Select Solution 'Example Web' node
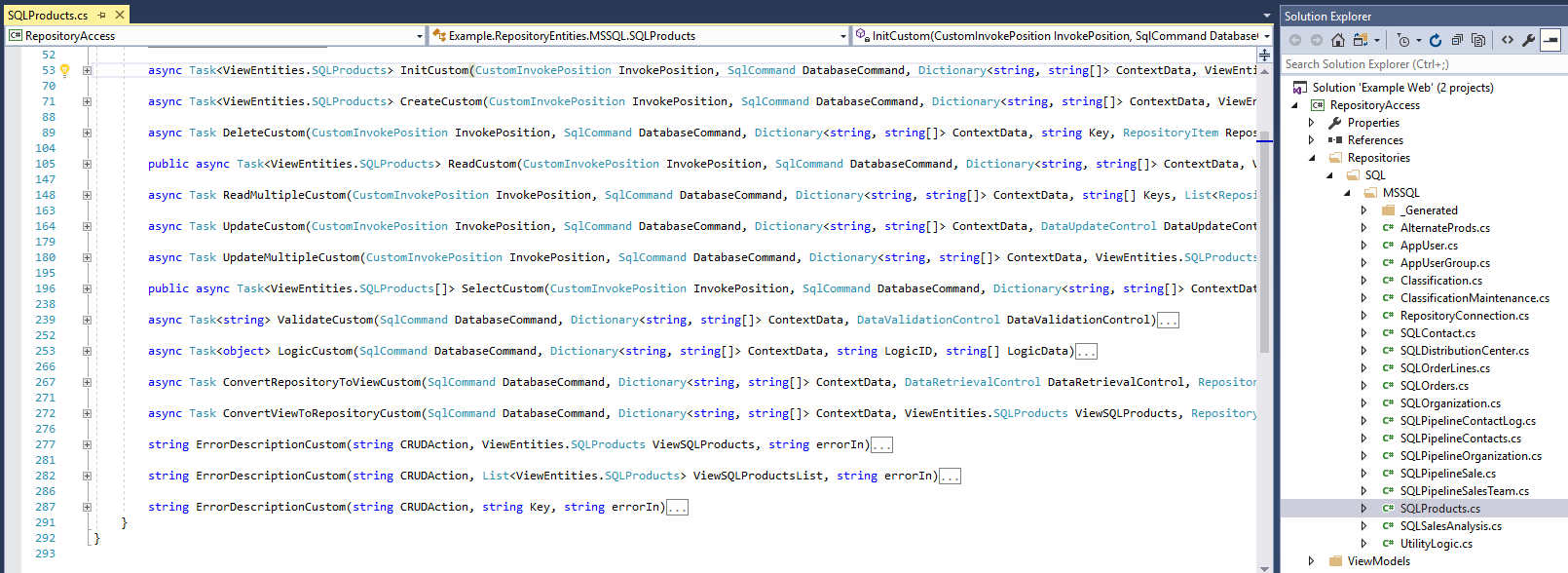This screenshot has height=573, width=1568. 1402,88
